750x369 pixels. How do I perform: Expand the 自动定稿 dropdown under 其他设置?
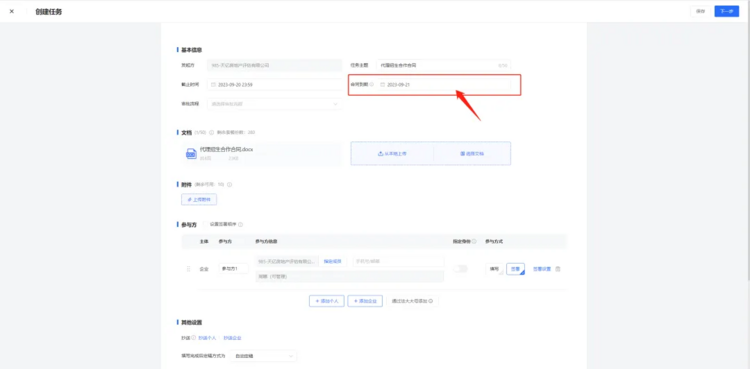263,356
